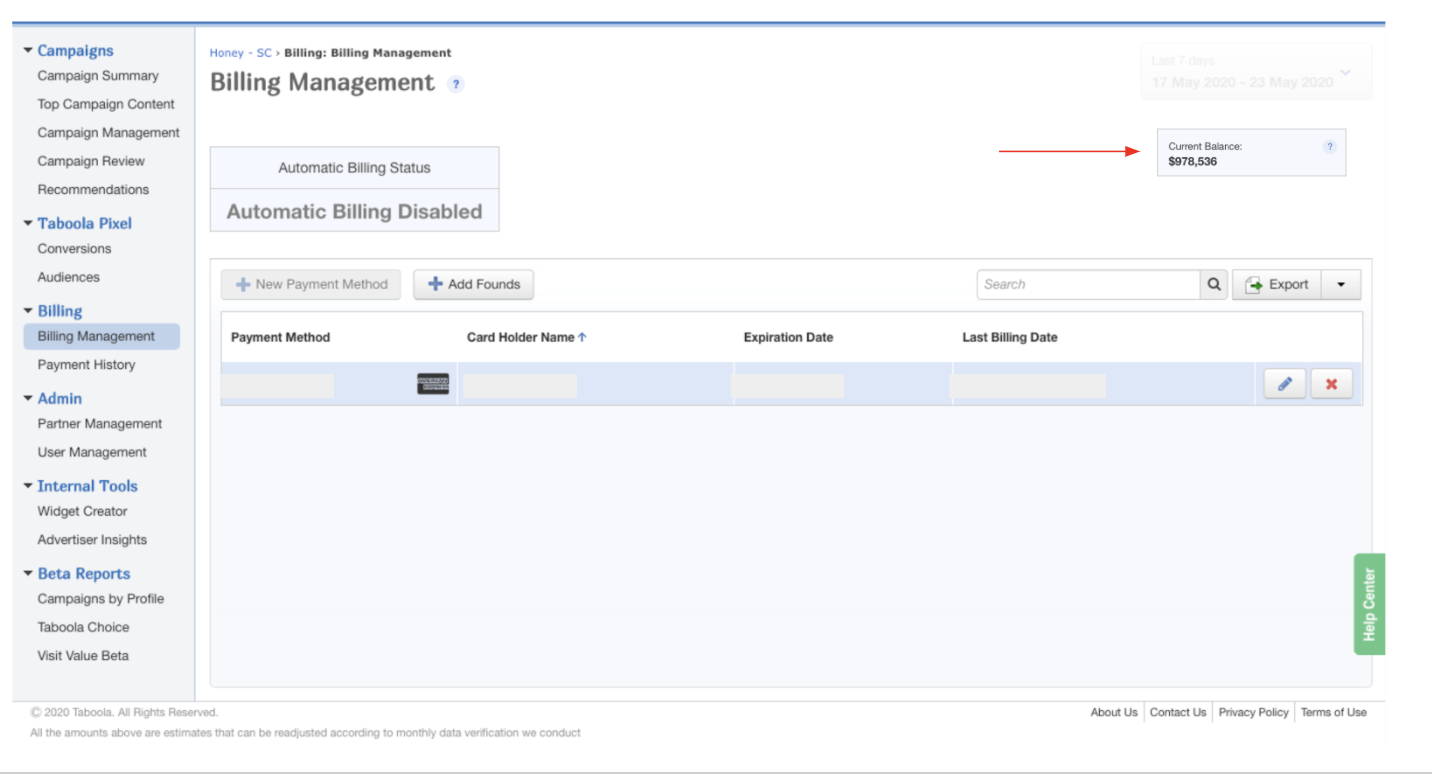Open Campaigns by Profile report

[101, 599]
